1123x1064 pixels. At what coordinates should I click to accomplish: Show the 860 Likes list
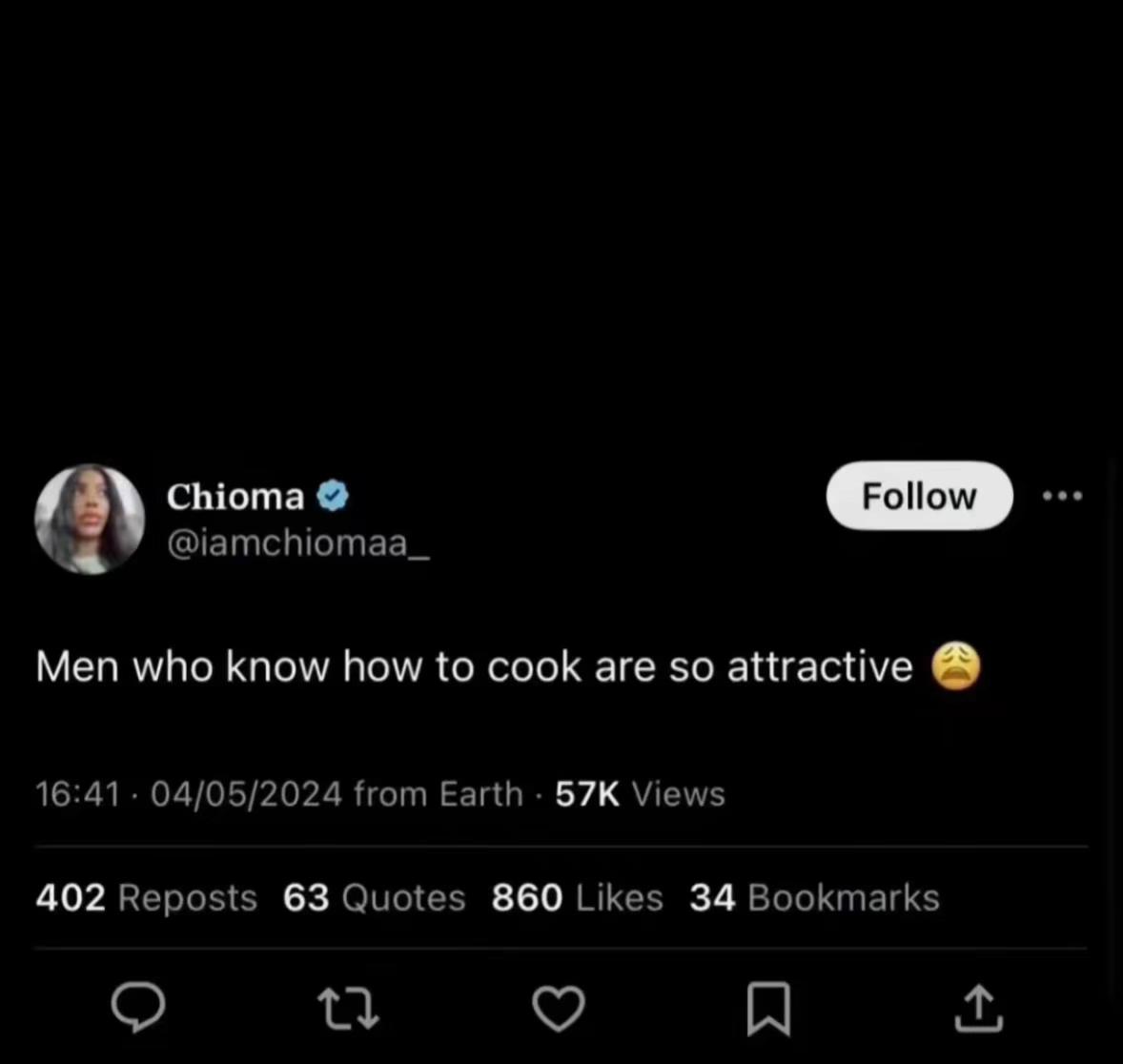(577, 897)
